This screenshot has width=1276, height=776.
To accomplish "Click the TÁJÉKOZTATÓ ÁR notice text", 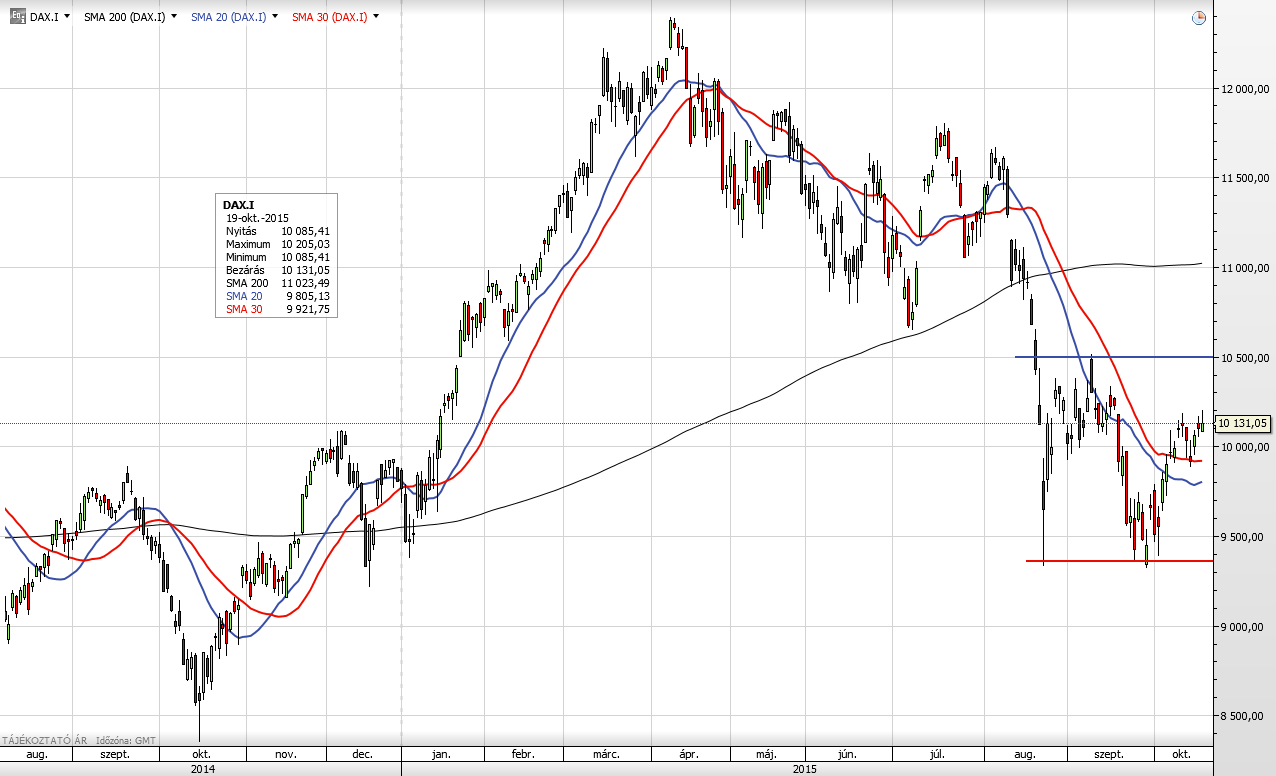I will click(x=45, y=741).
